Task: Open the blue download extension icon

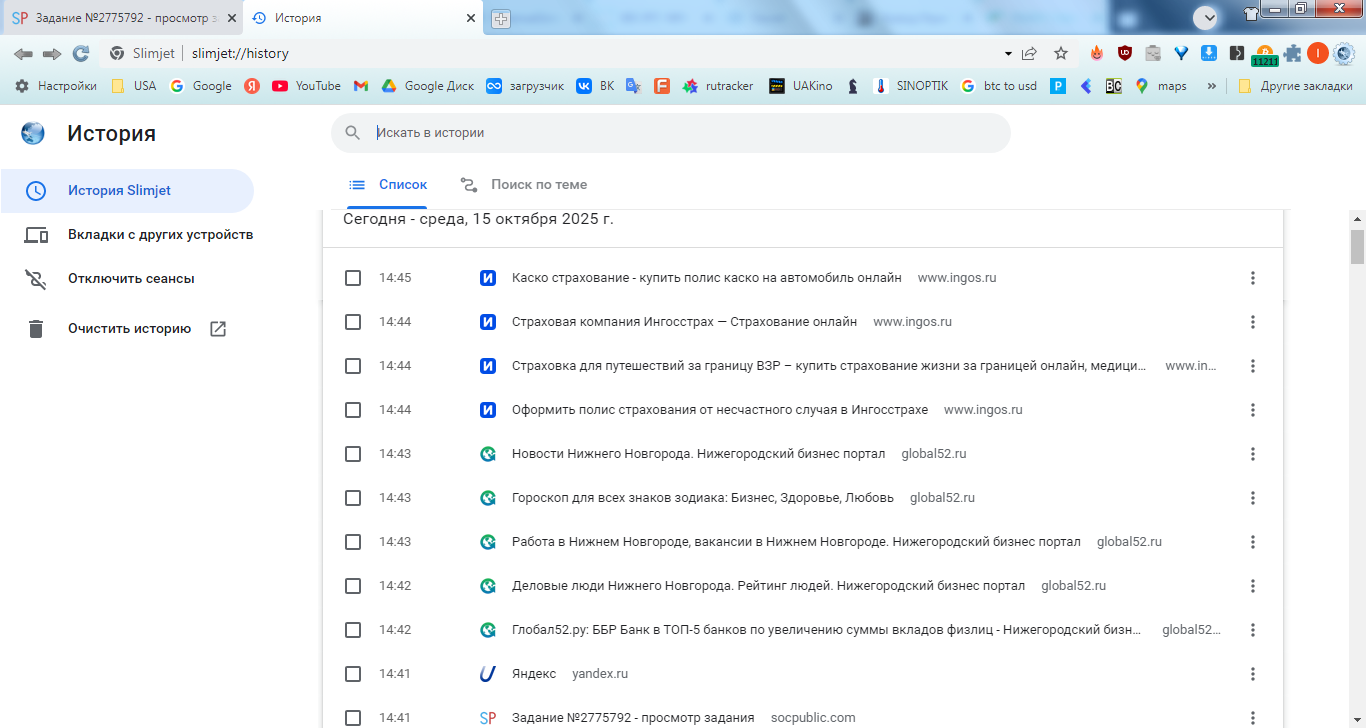Action: tap(1209, 54)
